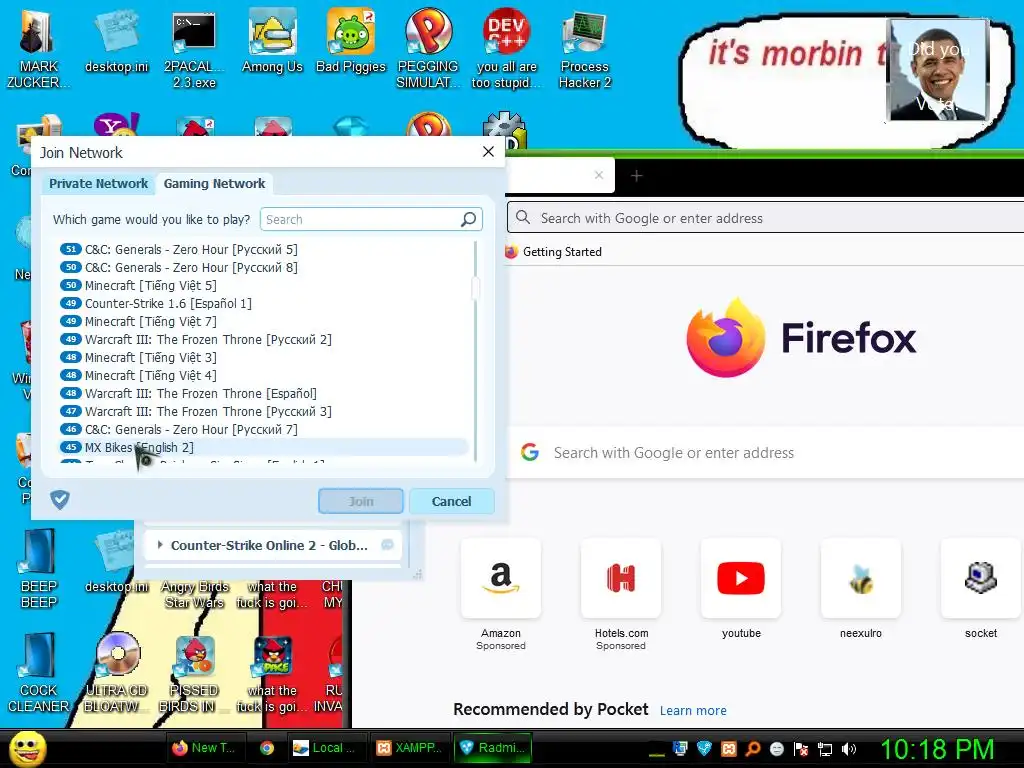The width and height of the screenshot is (1024, 768).
Task: Switch to Radmi... taskbar window
Action: pyautogui.click(x=494, y=748)
